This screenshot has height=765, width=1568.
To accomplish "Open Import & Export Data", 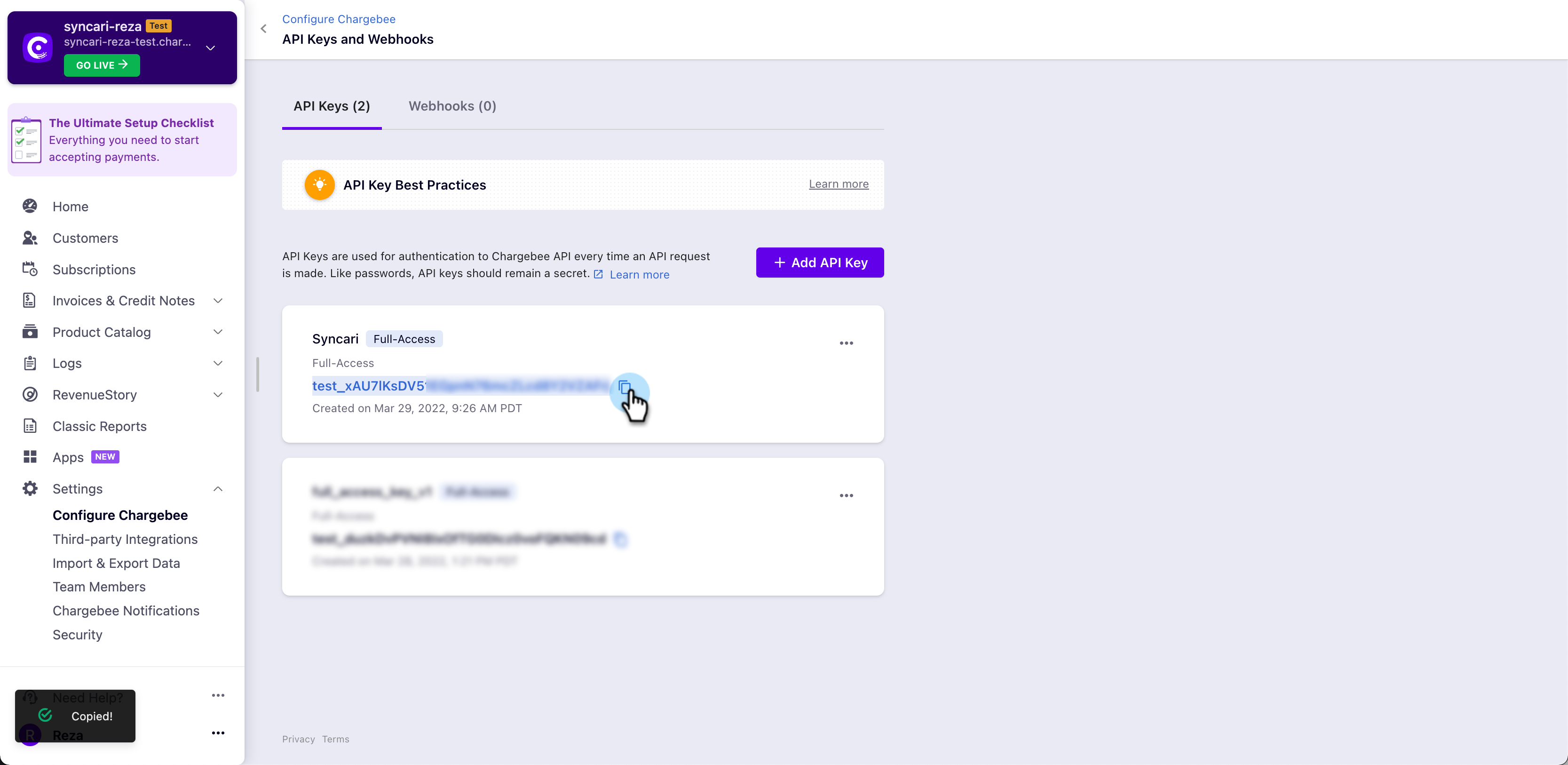I will (116, 563).
